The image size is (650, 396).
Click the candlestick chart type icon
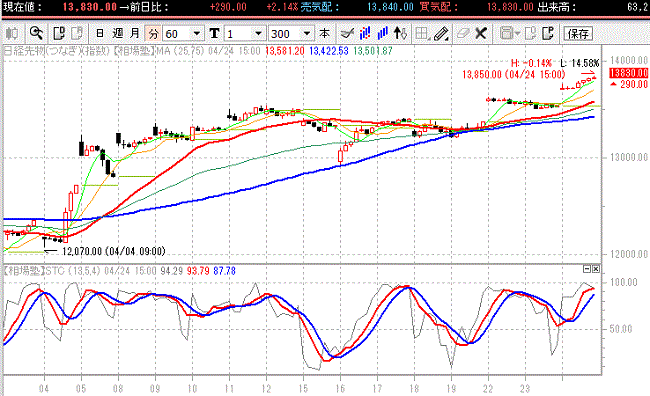(x=12, y=33)
